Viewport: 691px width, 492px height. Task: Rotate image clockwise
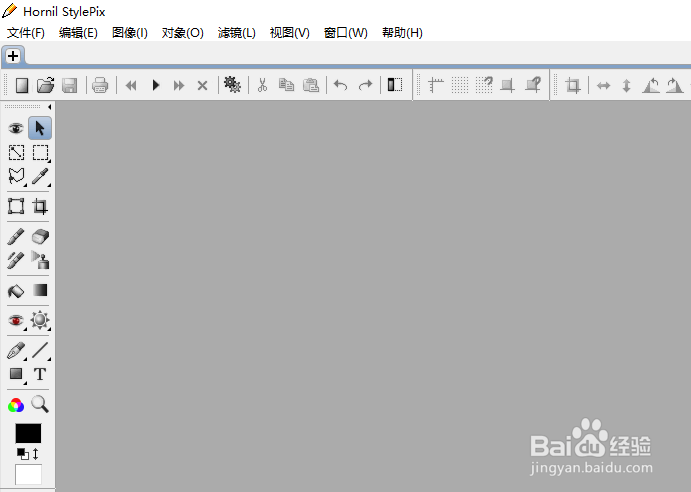click(675, 85)
